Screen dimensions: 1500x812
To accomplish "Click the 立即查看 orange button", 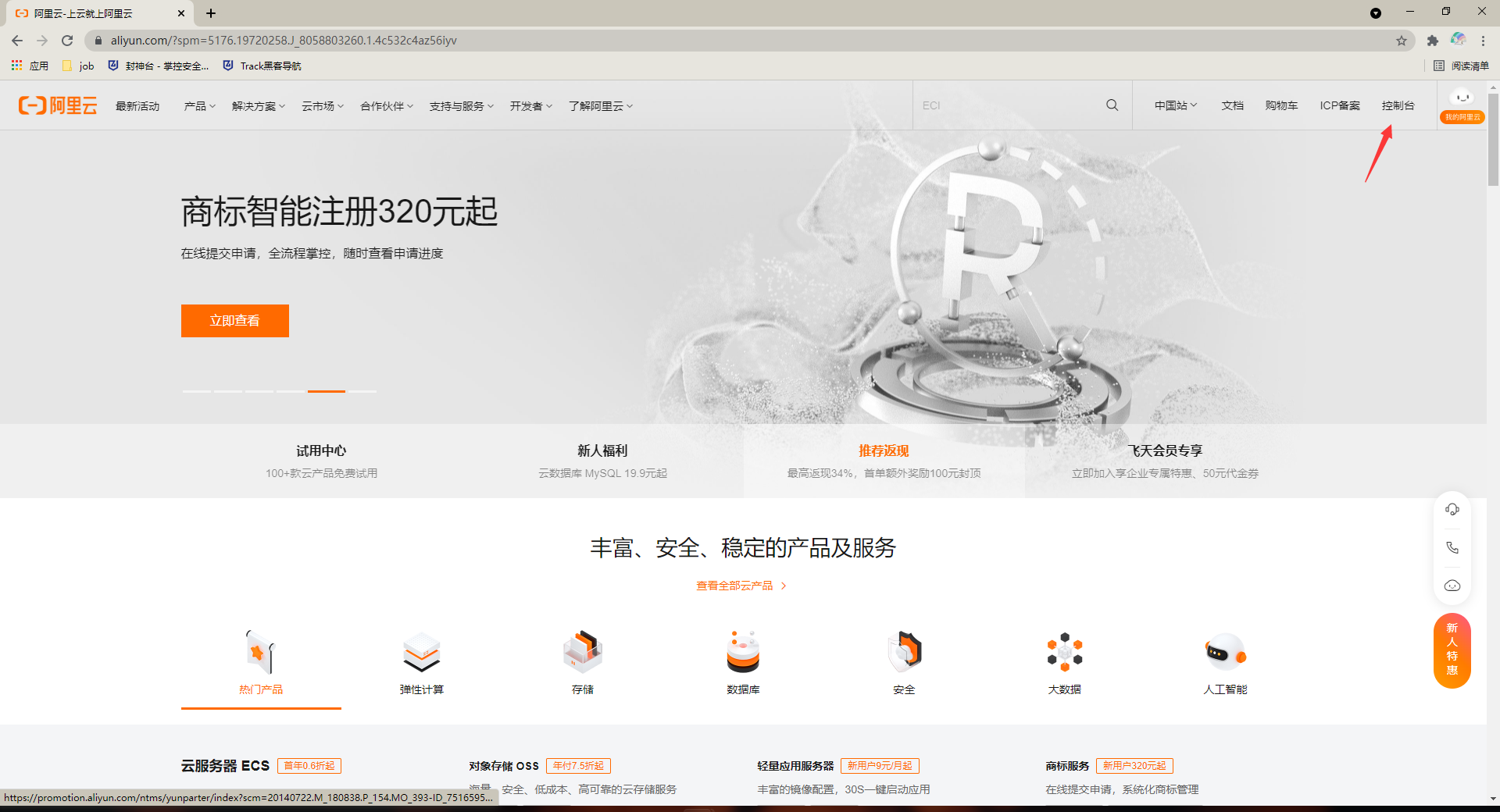I will (x=235, y=321).
